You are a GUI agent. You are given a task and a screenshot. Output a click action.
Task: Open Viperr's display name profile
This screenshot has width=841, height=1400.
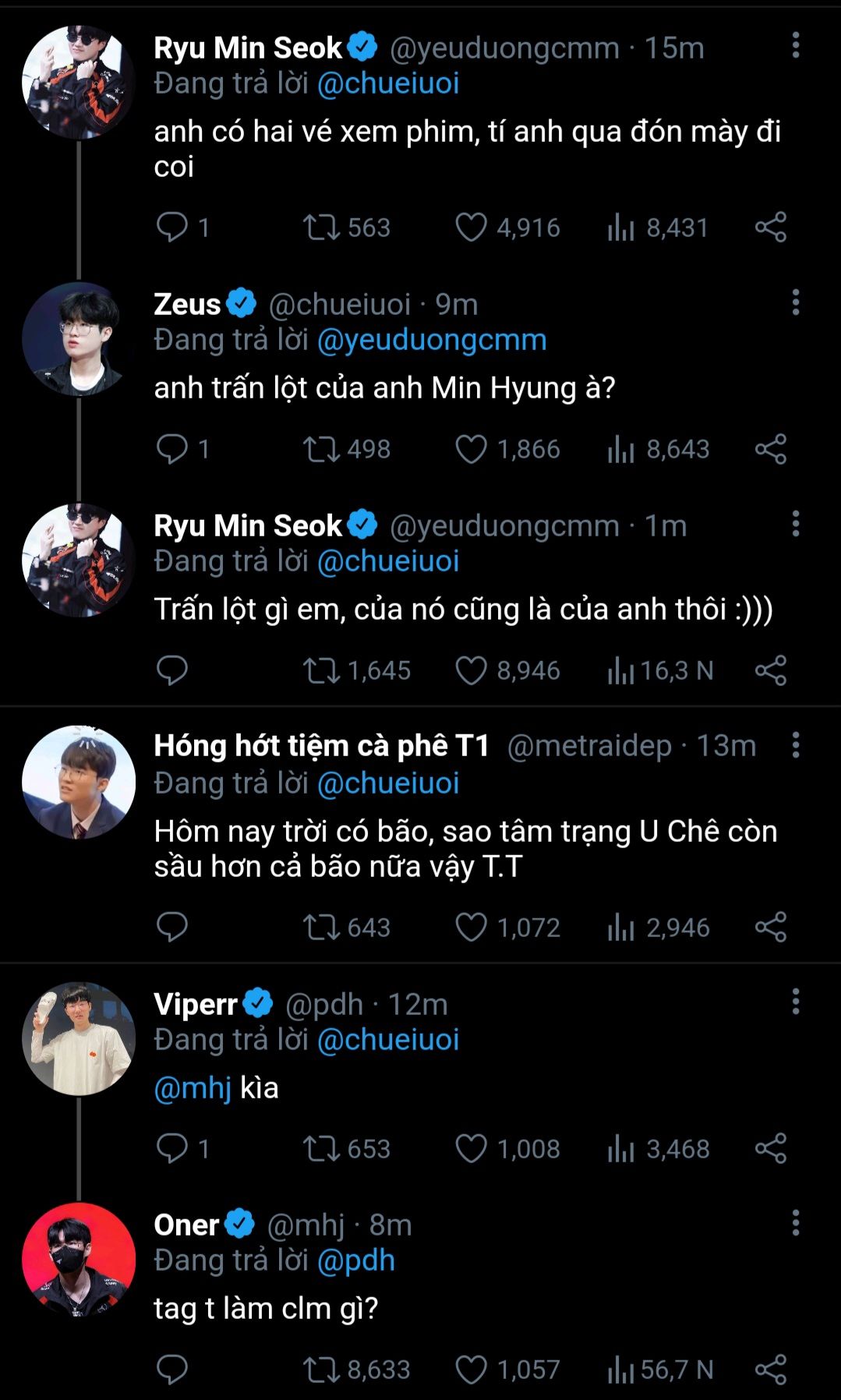(x=196, y=1004)
